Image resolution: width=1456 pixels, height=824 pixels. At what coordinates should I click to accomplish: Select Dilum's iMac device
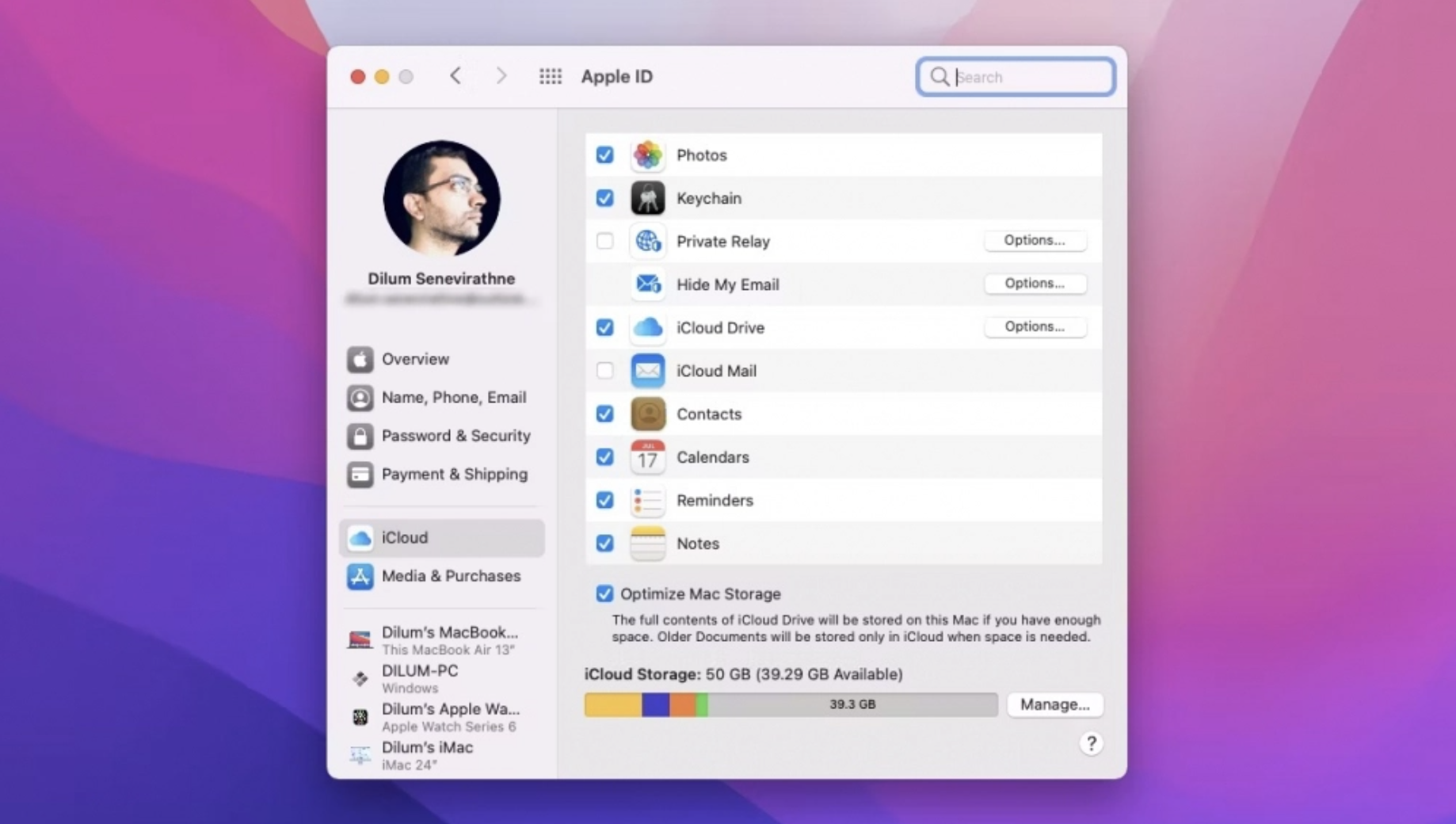click(x=428, y=754)
